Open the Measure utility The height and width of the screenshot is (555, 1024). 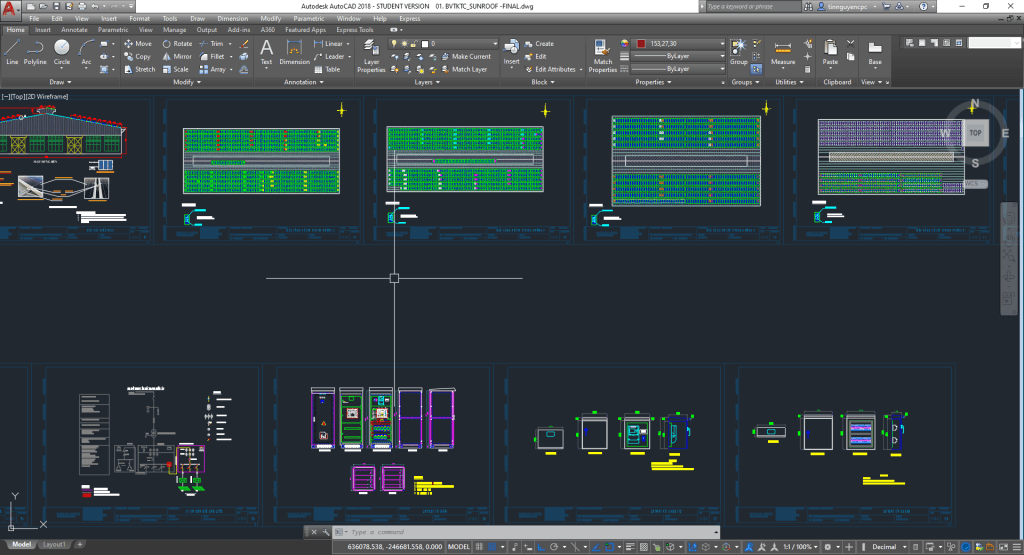782,52
